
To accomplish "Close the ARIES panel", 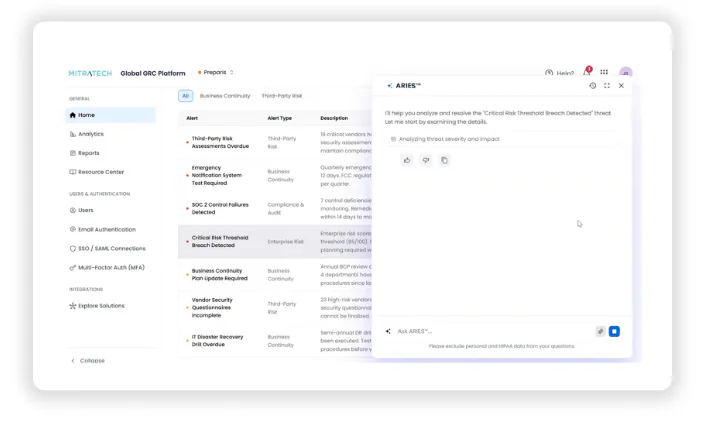I will click(621, 85).
